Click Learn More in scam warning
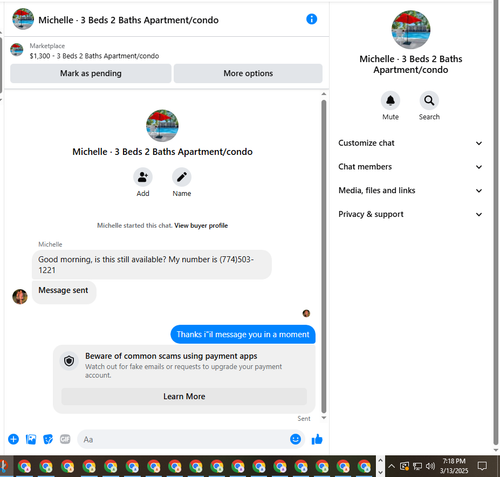Screen dimensions: 500x477 pos(184,396)
